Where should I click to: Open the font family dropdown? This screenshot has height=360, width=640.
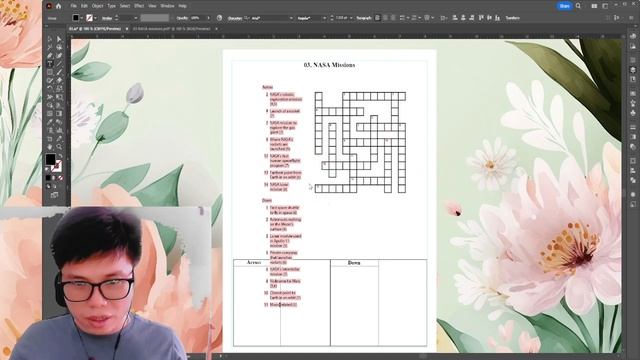[291, 18]
